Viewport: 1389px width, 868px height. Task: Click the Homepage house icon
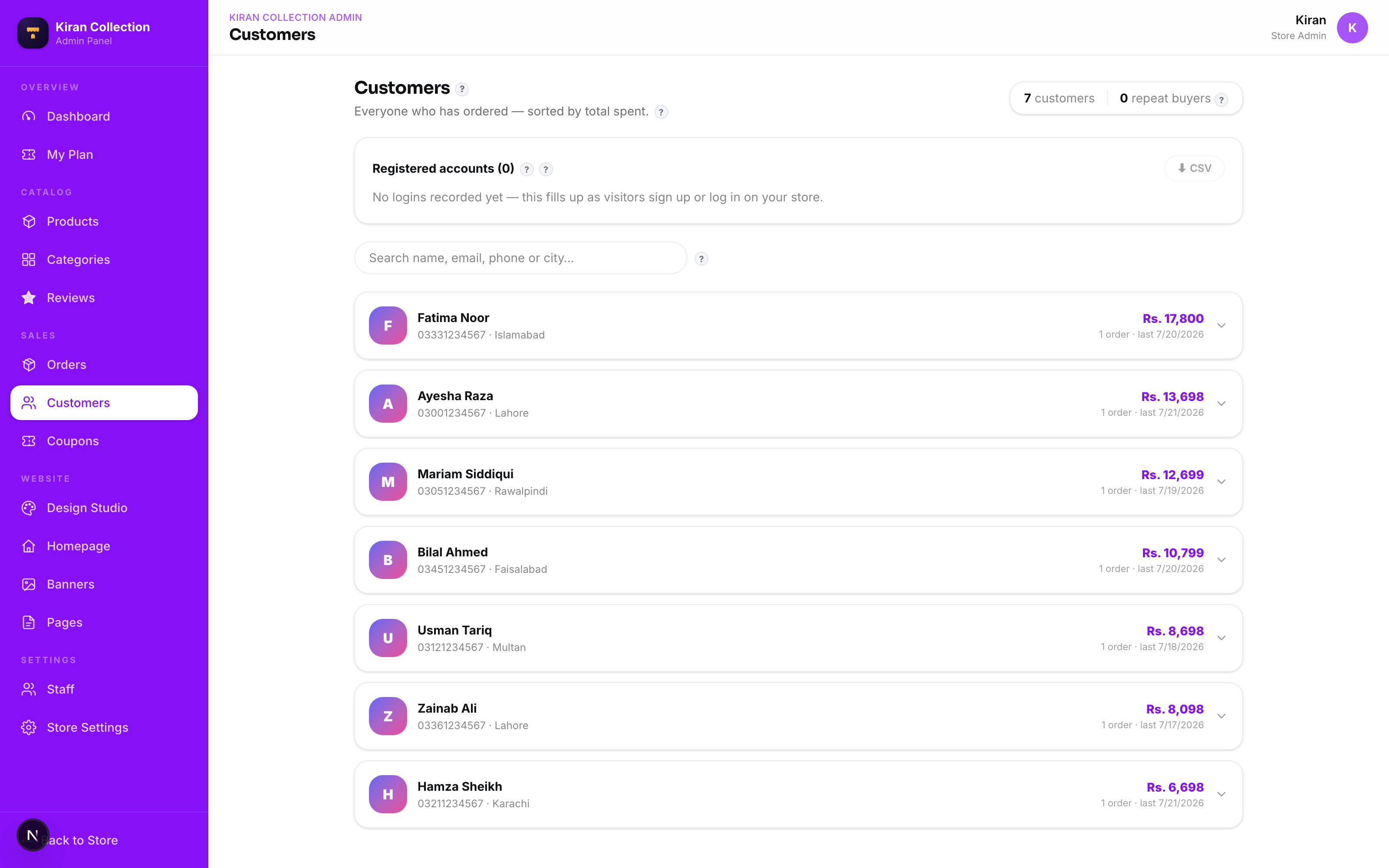pyautogui.click(x=29, y=546)
